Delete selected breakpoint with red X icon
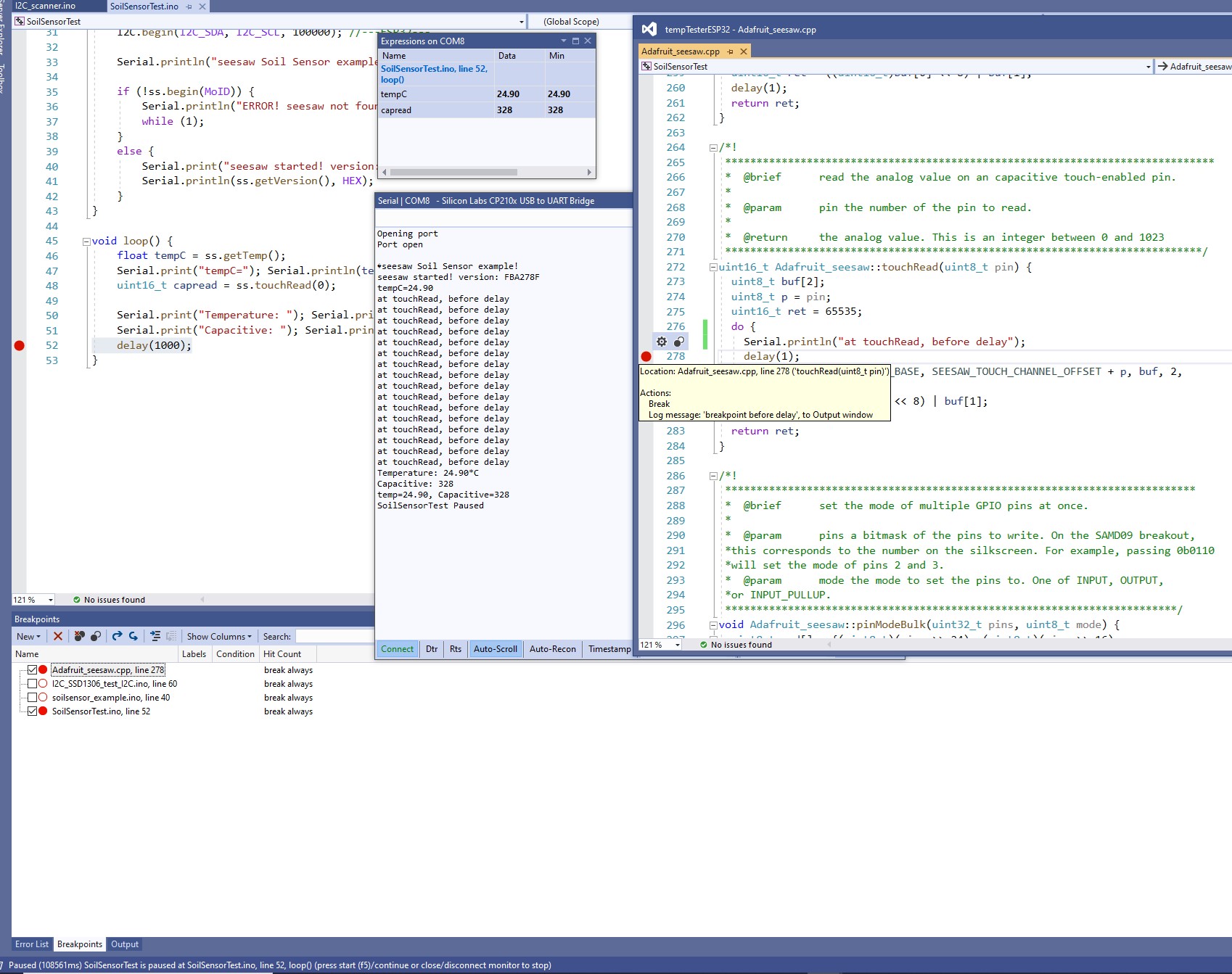The image size is (1232, 974). coord(58,636)
